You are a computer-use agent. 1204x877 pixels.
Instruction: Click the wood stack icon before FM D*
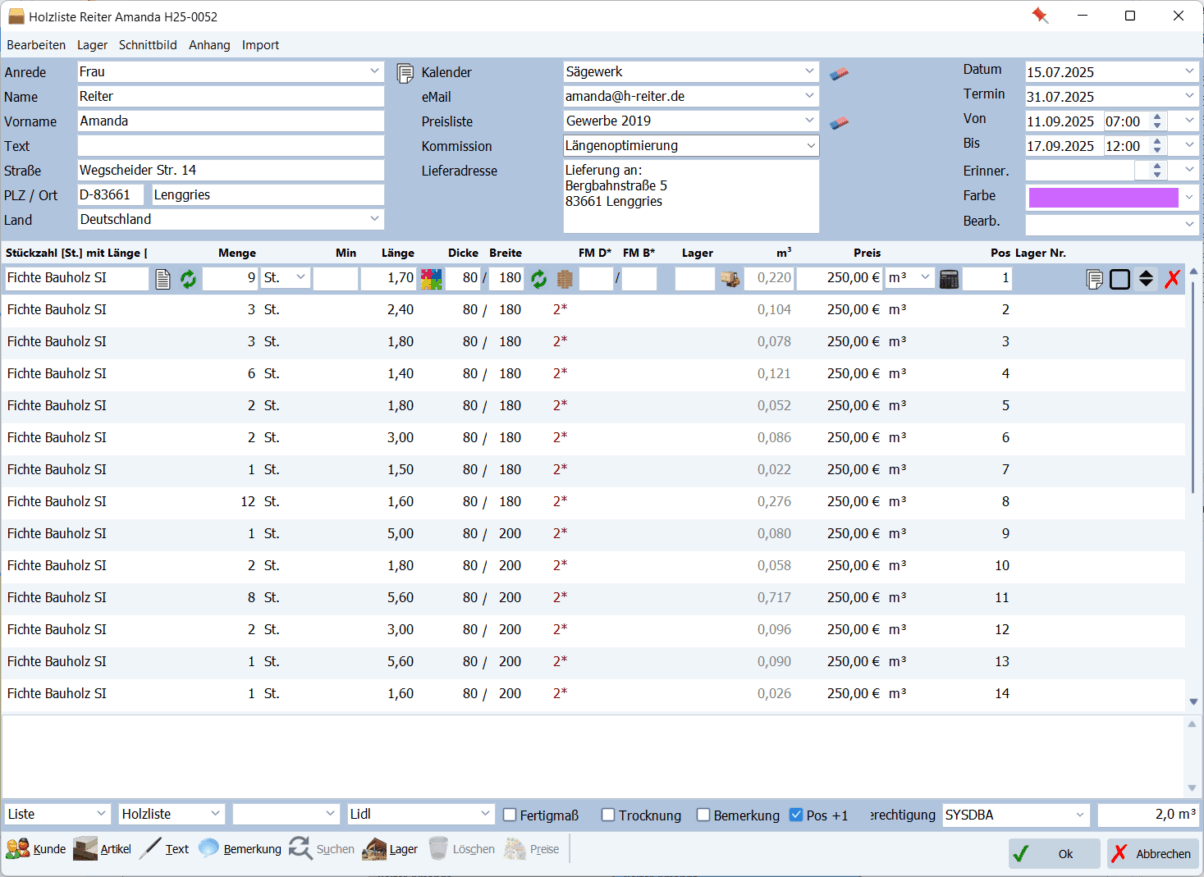point(565,279)
